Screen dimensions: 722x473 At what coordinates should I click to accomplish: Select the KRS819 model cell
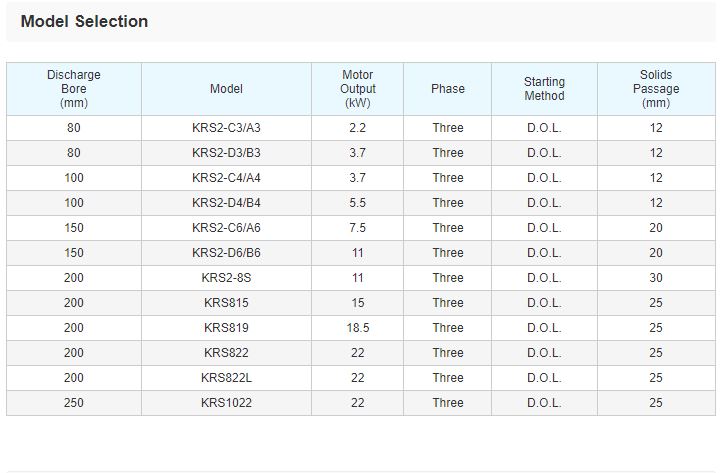(x=226, y=328)
